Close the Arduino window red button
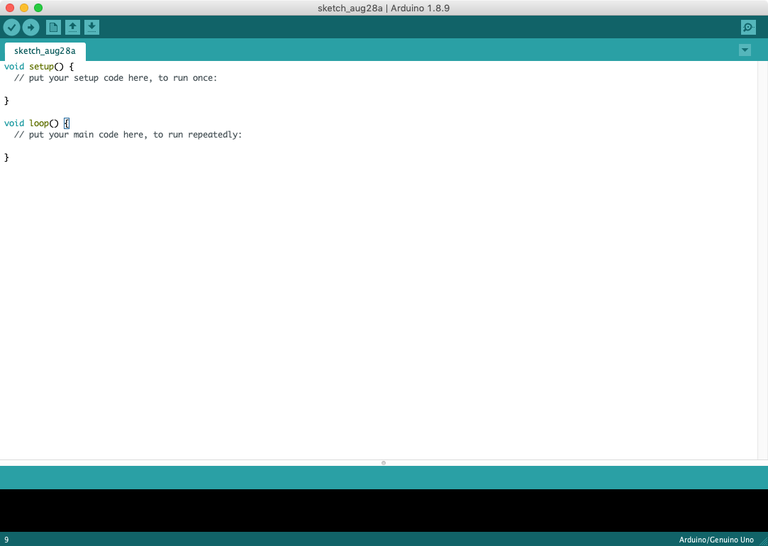Viewport: 768px width, 546px height. click(10, 7)
